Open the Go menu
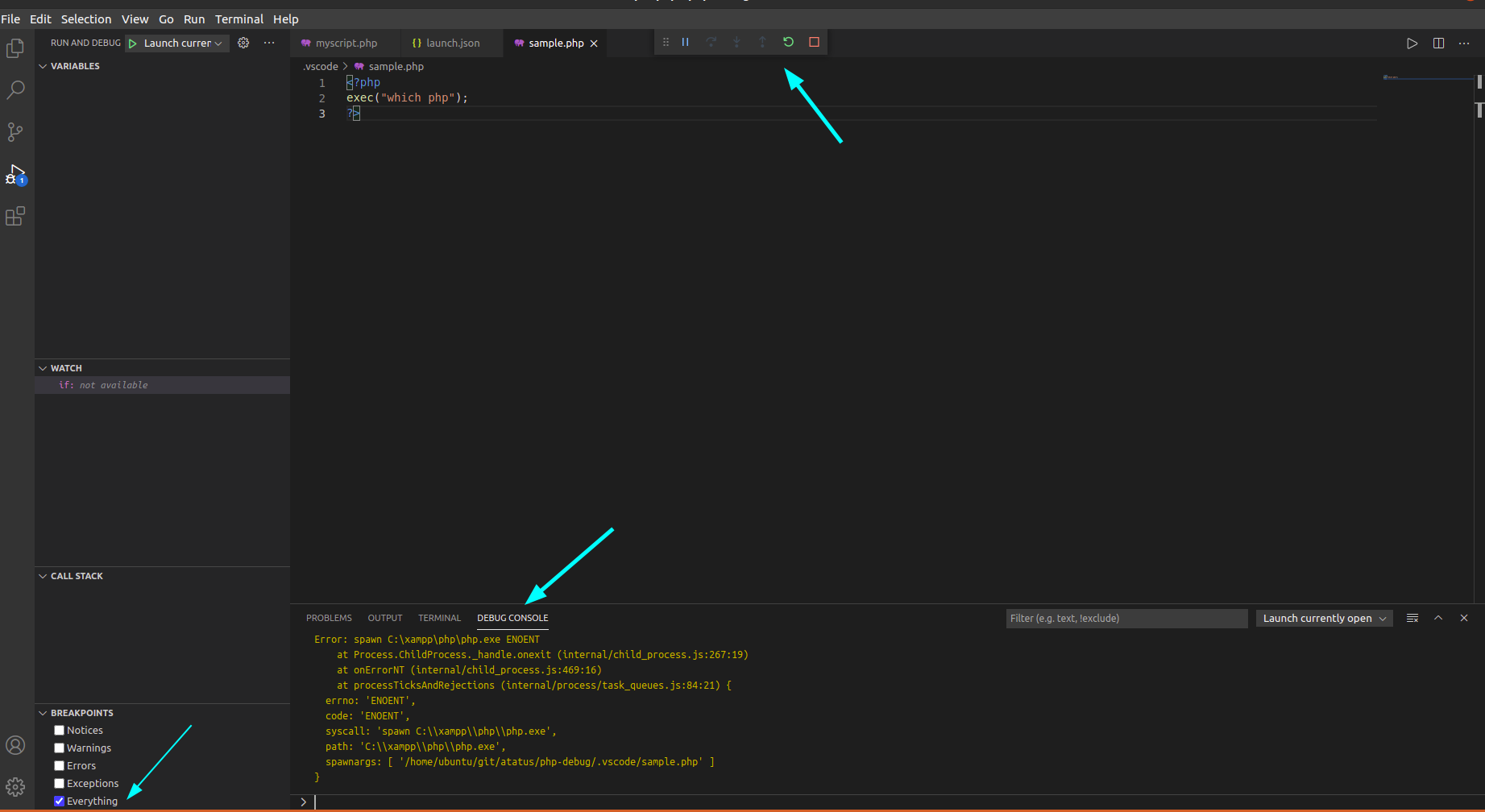 pos(166,19)
